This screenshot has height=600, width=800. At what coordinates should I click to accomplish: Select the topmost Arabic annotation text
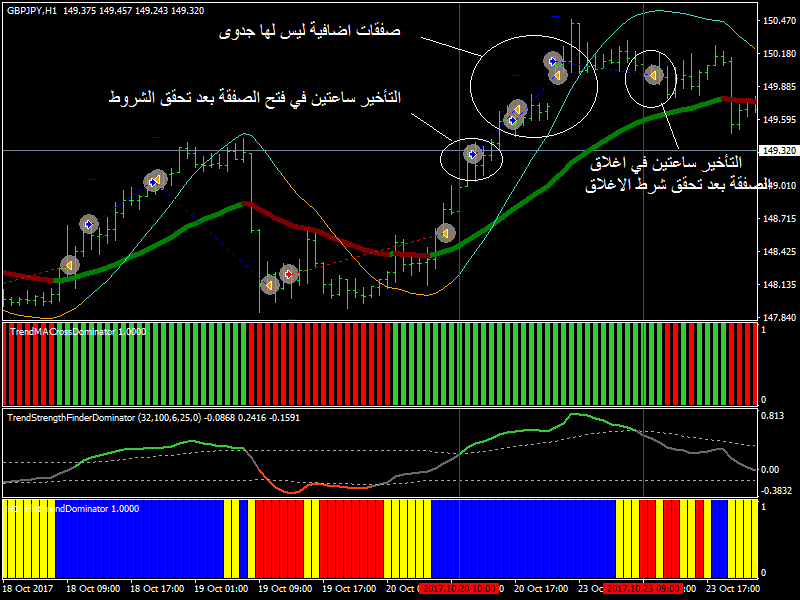309,32
